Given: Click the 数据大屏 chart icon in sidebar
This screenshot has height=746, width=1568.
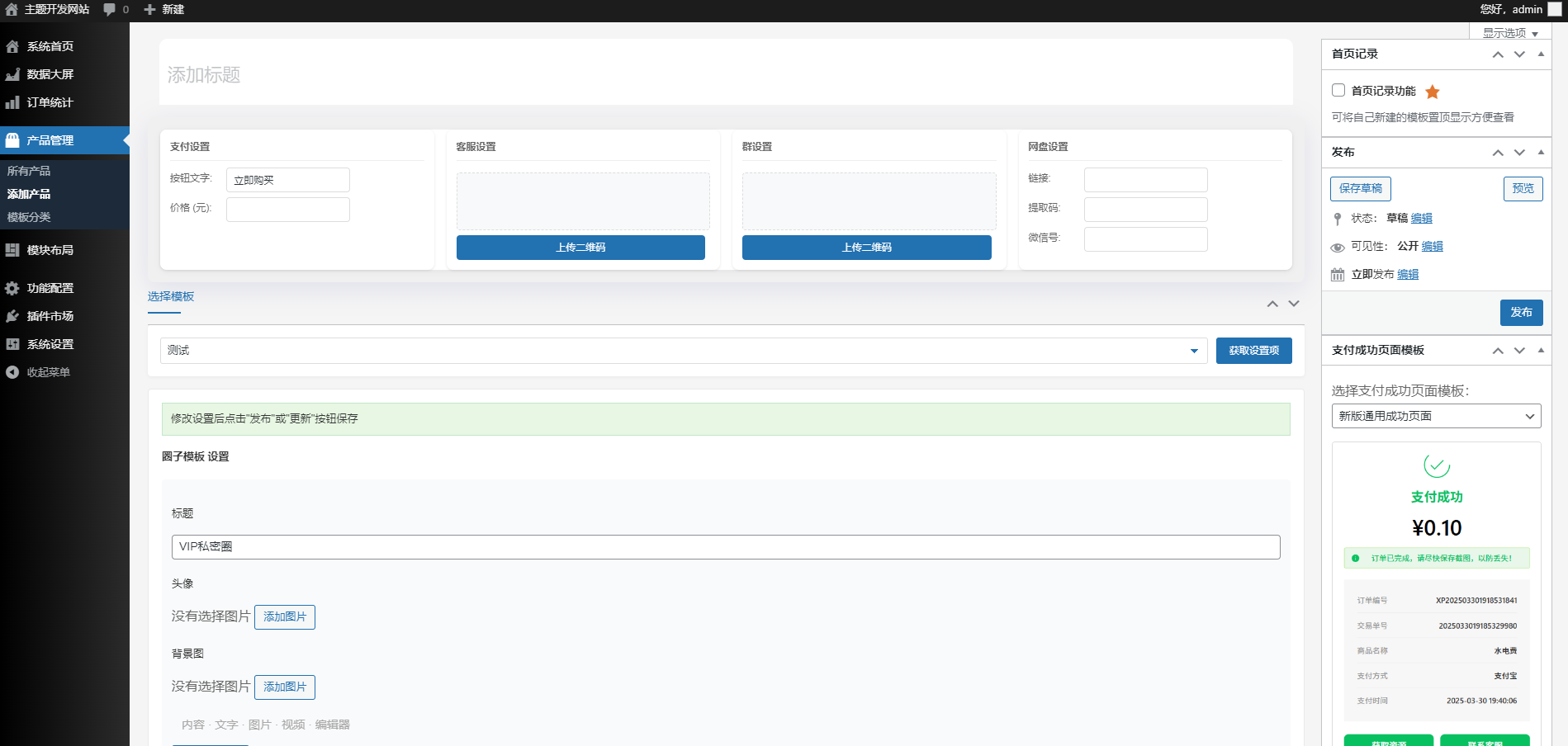Looking at the screenshot, I should coord(12,74).
